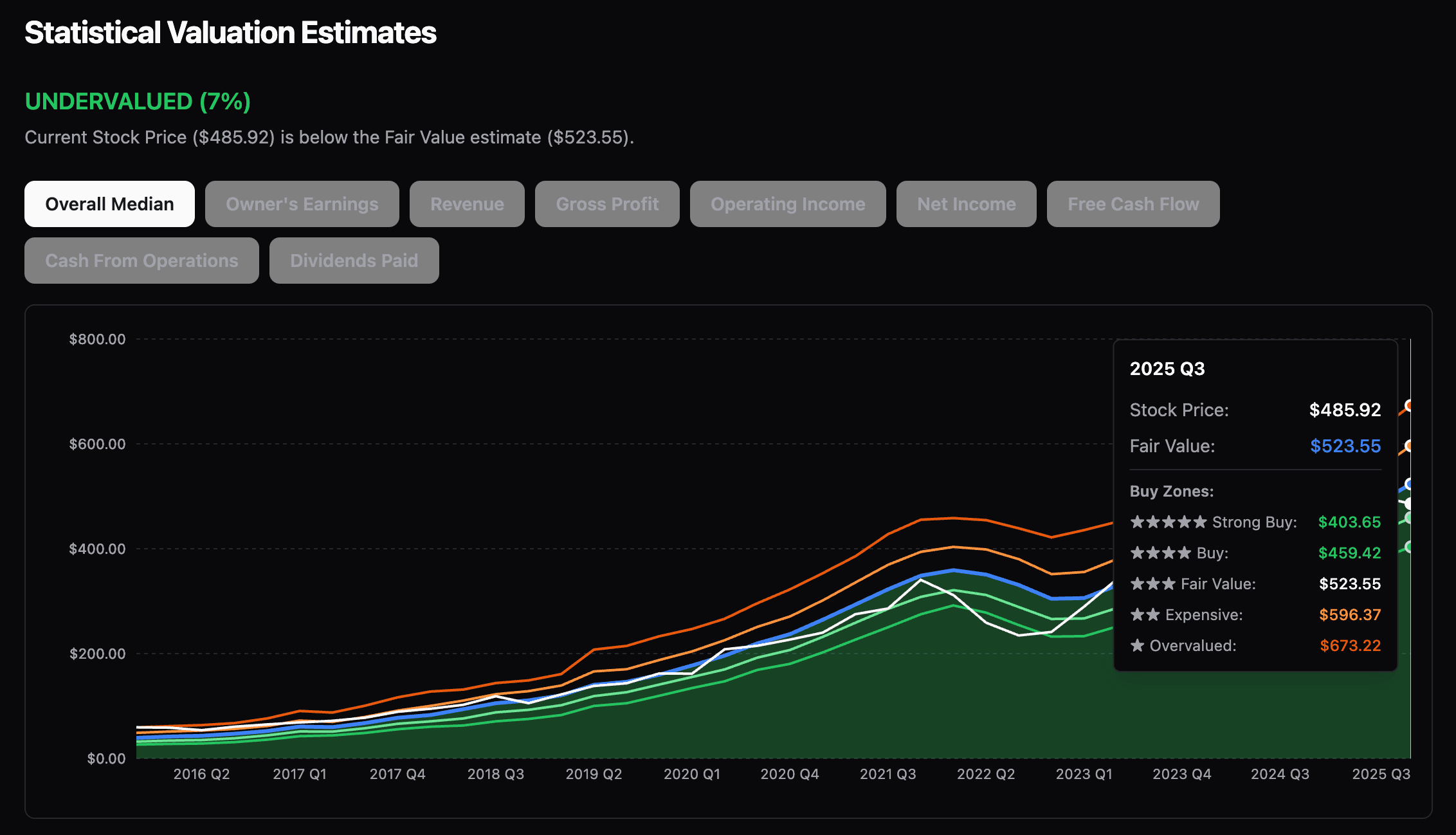This screenshot has height=835, width=1456.
Task: Switch to the Revenue valuation view
Action: click(x=467, y=204)
